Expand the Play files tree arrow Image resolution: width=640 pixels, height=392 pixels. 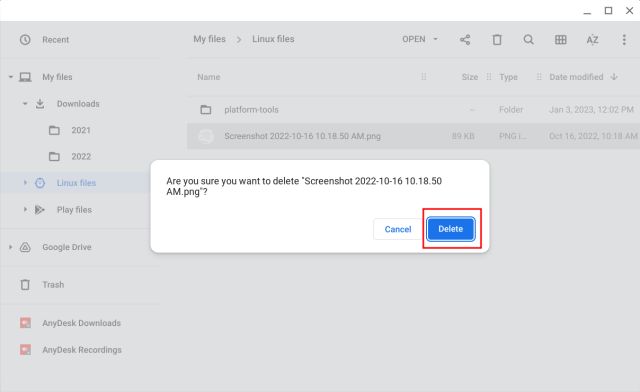25,209
